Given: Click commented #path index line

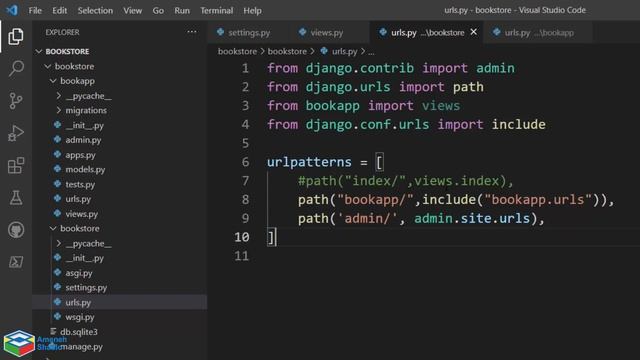Looking at the screenshot, I should pyautogui.click(x=405, y=181).
